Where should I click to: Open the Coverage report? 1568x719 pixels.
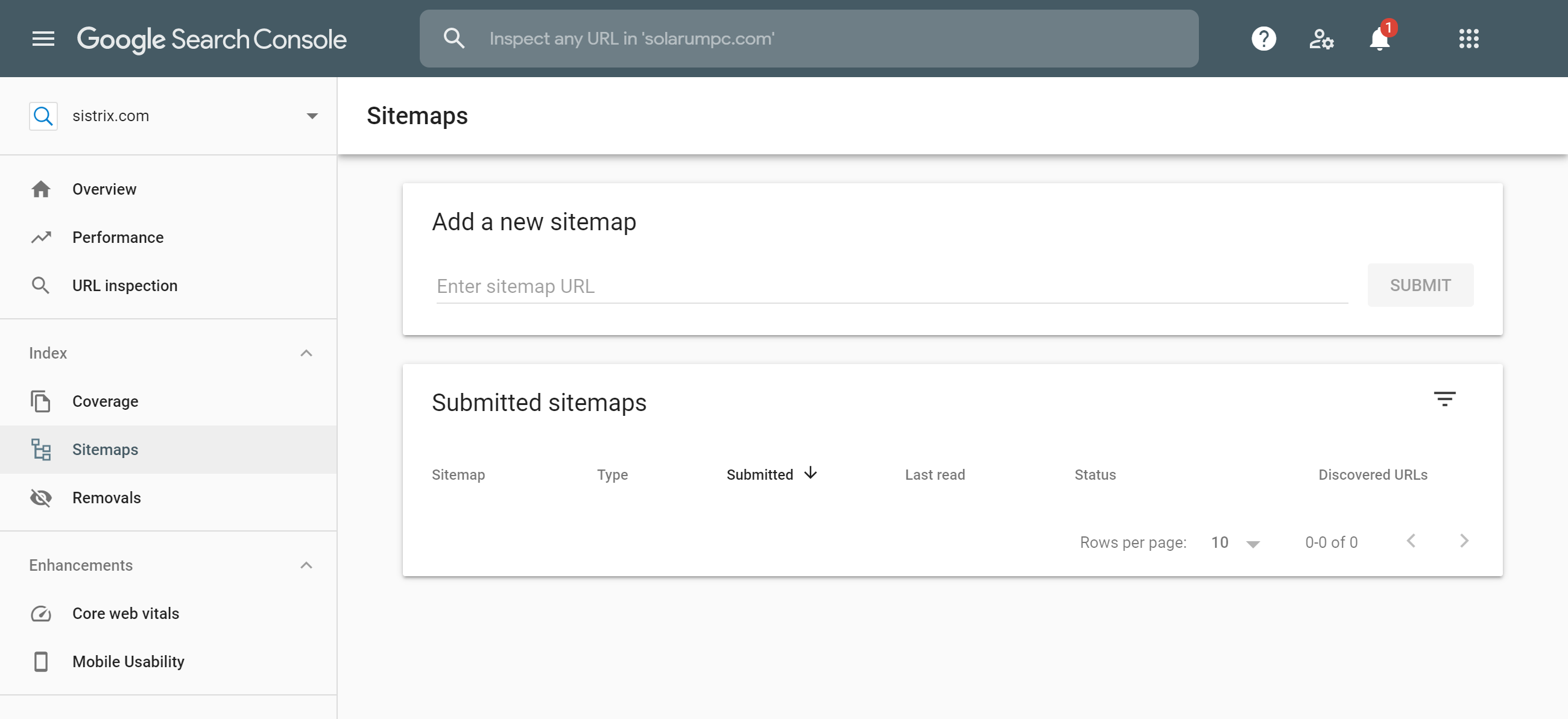[x=169, y=401]
